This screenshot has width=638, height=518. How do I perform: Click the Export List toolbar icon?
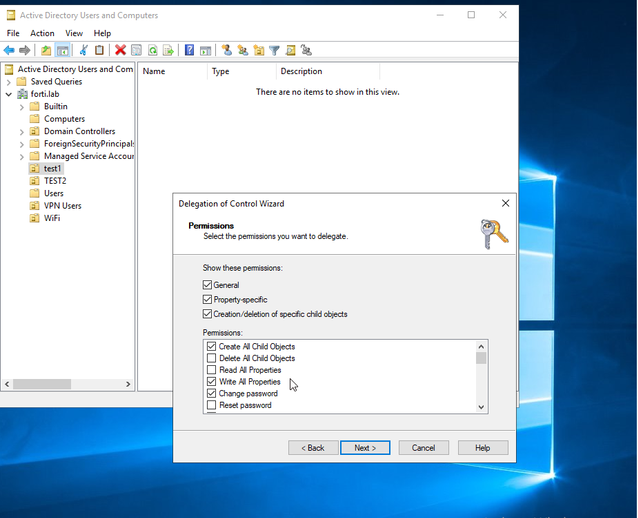point(168,50)
